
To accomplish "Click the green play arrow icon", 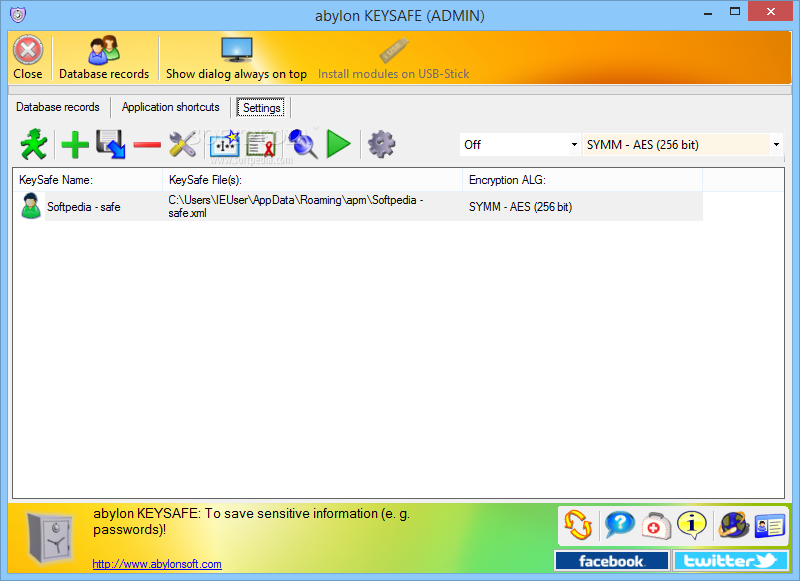I will (339, 144).
